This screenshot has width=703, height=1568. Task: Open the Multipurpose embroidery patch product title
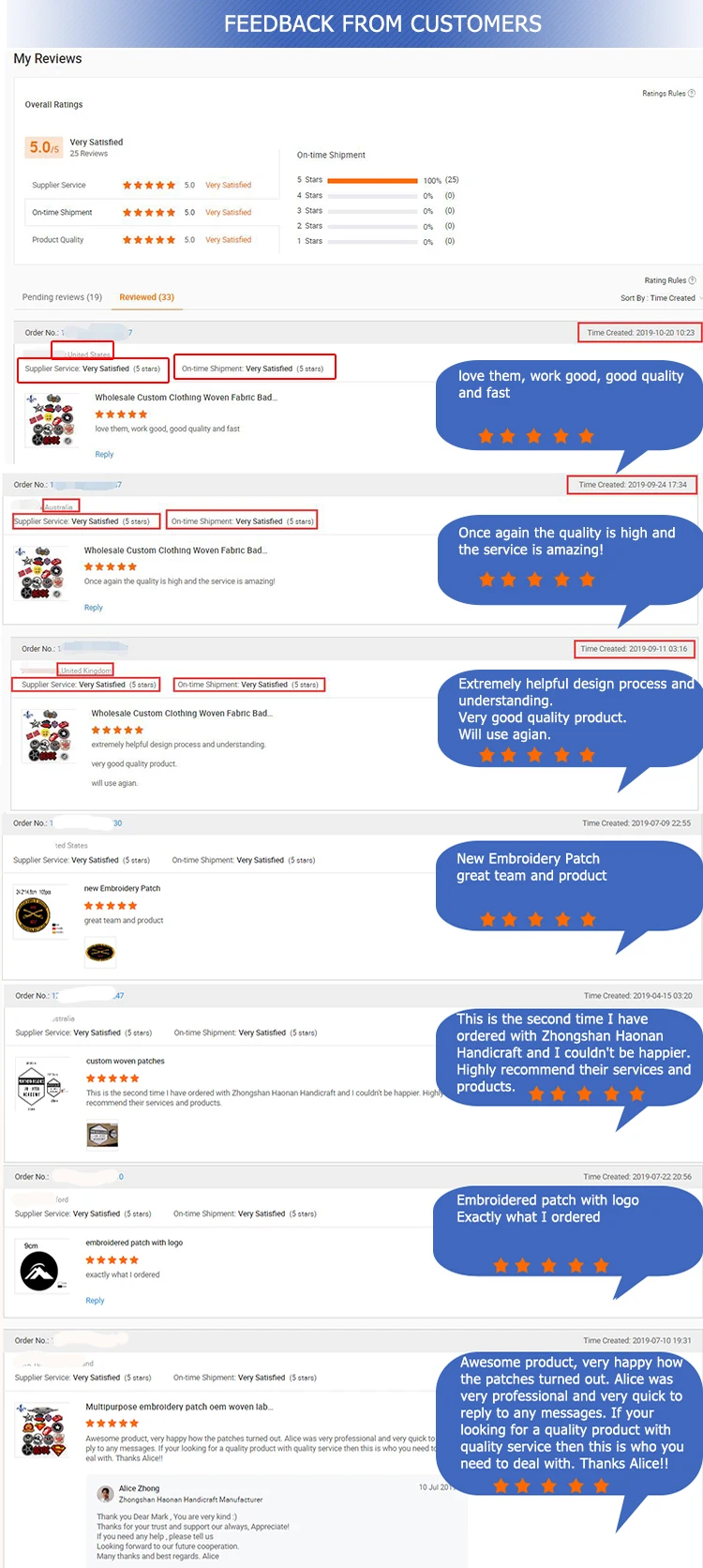click(x=179, y=1407)
